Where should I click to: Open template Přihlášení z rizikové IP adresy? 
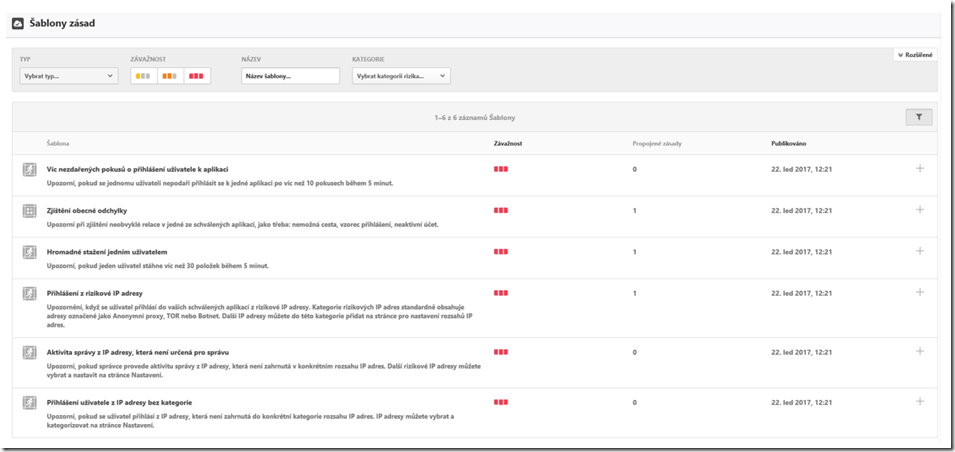click(94, 293)
